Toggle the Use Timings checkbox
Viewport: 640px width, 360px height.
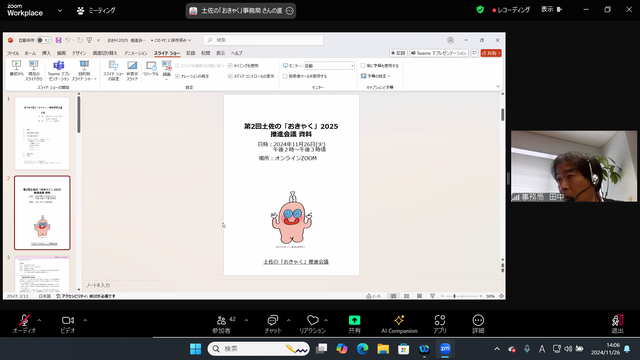pyautogui.click(x=230, y=66)
